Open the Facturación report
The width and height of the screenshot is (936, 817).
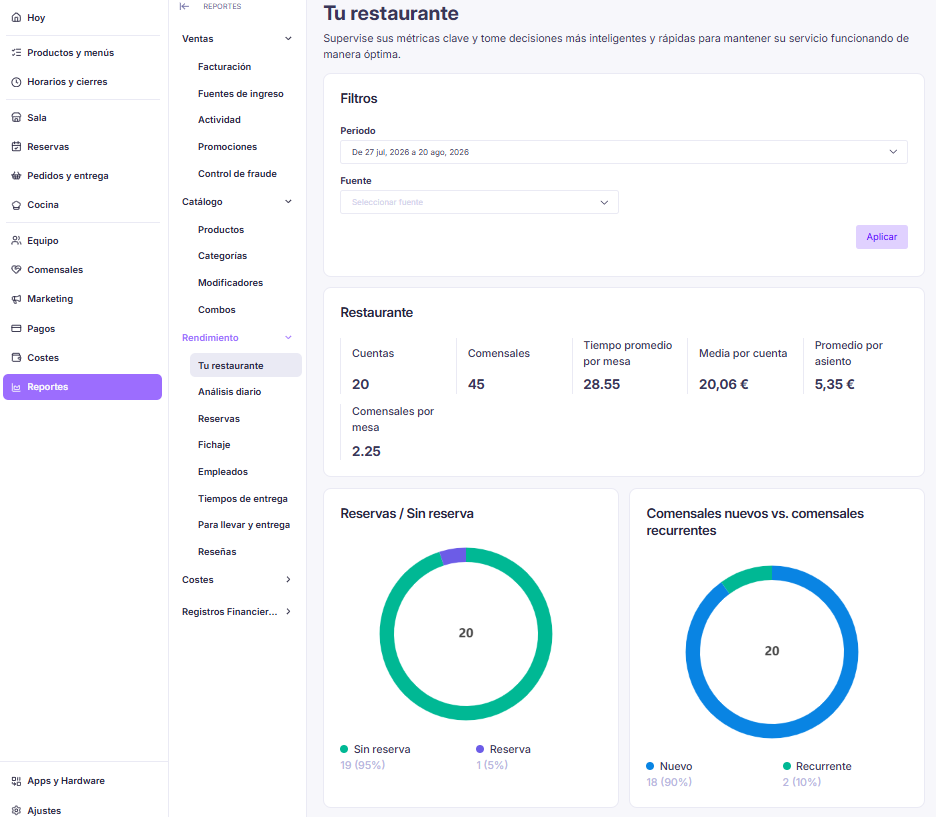(224, 67)
